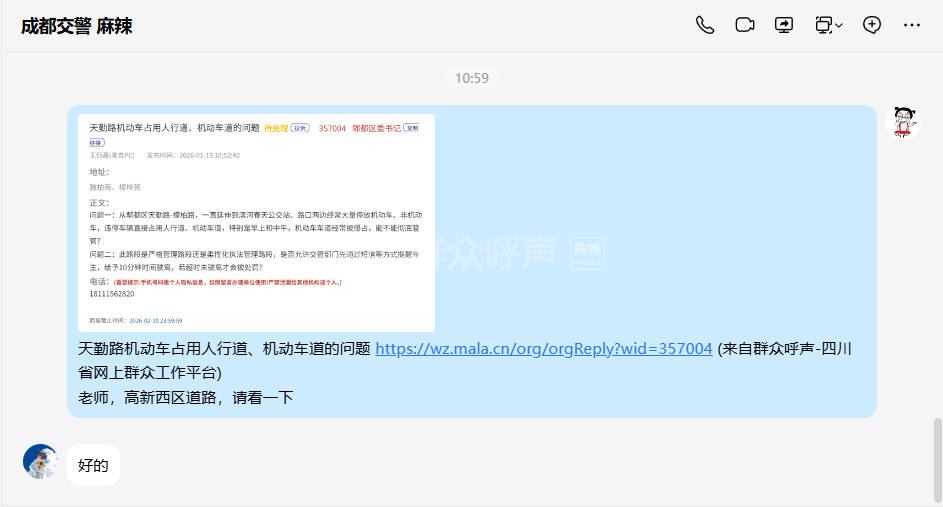Screen dimensions: 943x507
Task: Expand the chevron beside the remote control icon
Action: tap(839, 26)
